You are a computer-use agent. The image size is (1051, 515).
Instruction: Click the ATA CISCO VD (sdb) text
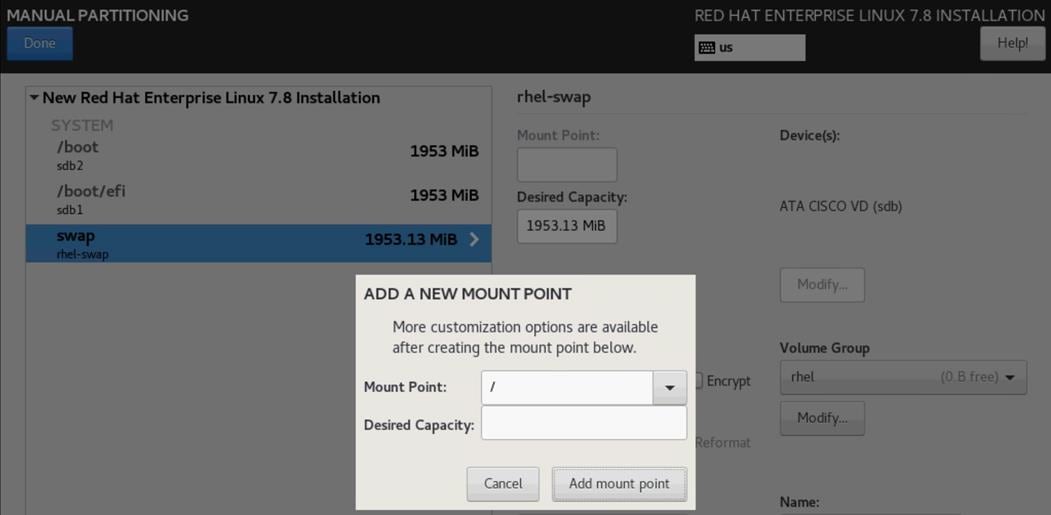click(841, 207)
